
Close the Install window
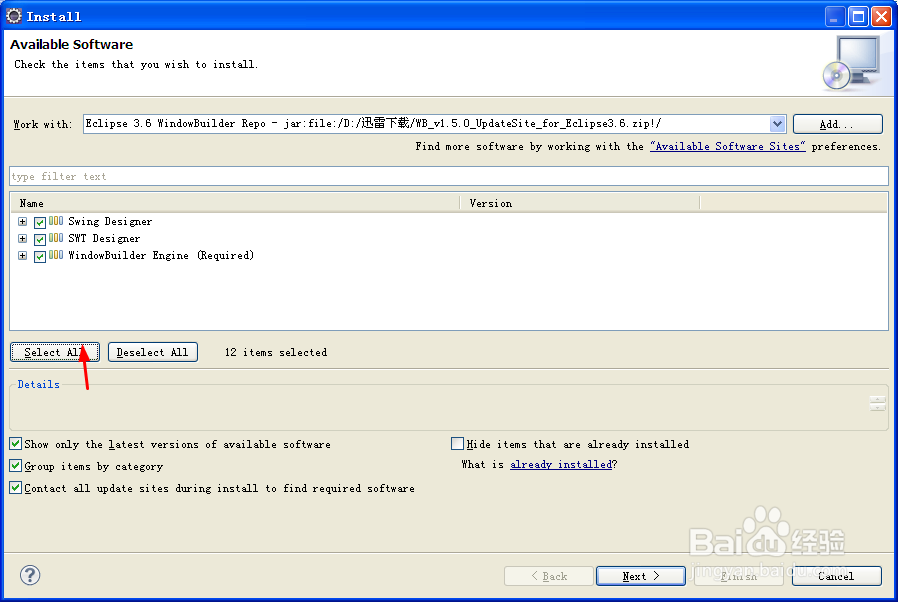pyautogui.click(x=881, y=17)
